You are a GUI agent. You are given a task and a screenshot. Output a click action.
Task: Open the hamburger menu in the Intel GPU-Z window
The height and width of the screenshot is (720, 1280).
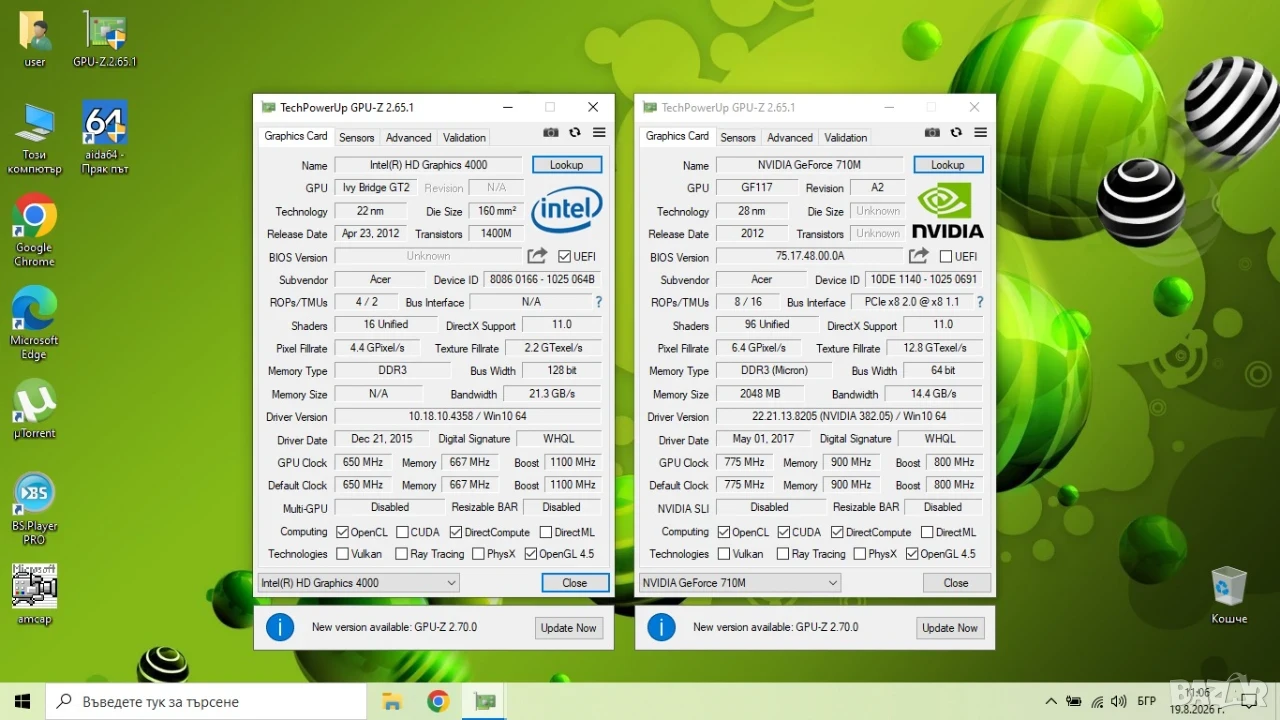point(599,133)
